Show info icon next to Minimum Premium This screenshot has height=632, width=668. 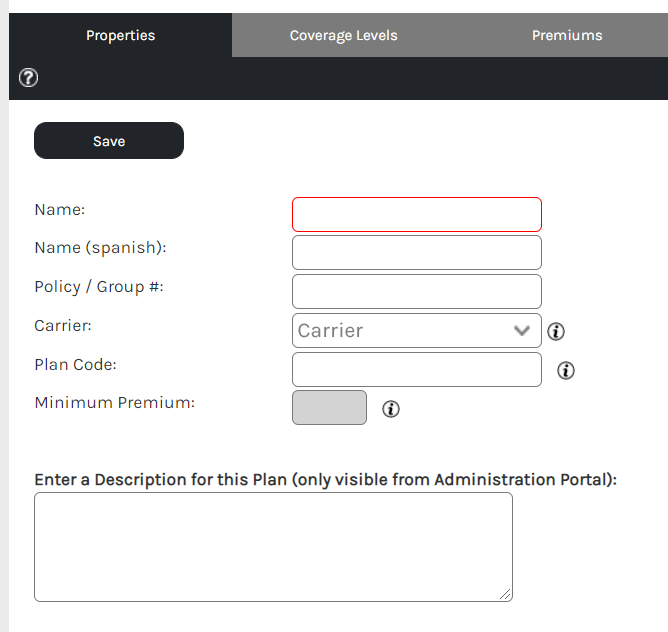click(x=391, y=409)
